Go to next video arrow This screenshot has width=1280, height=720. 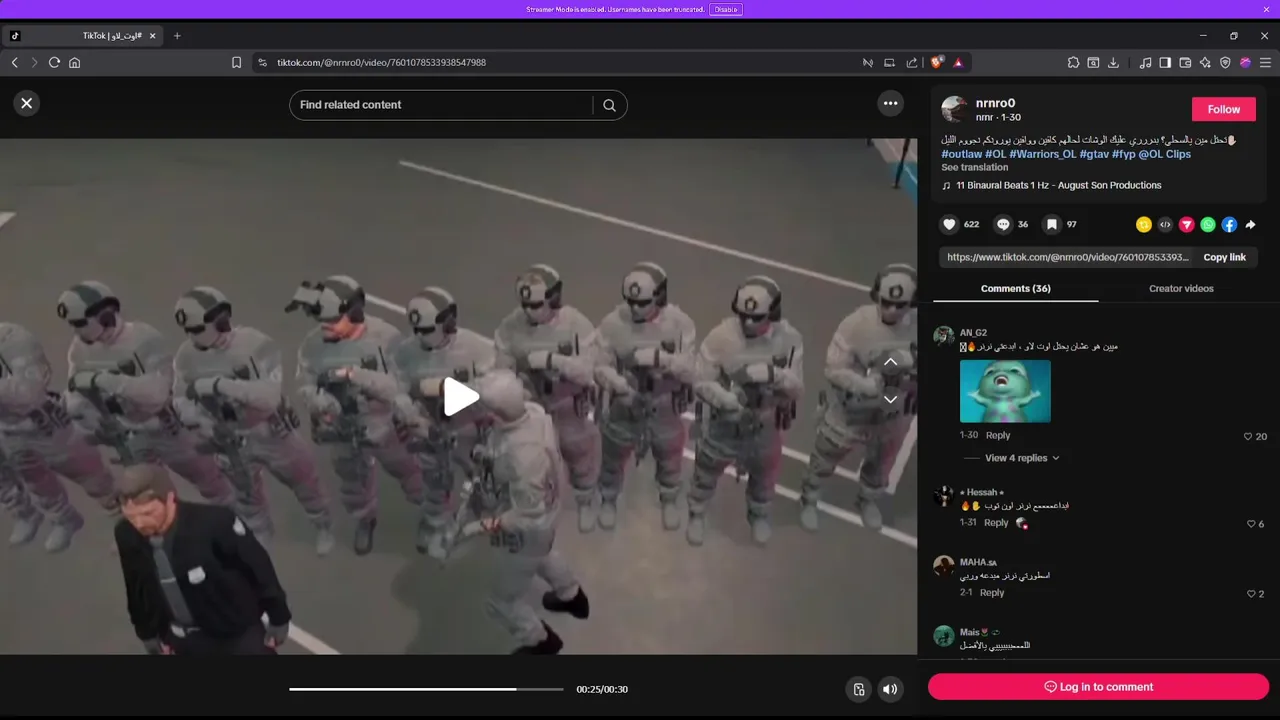coord(890,399)
